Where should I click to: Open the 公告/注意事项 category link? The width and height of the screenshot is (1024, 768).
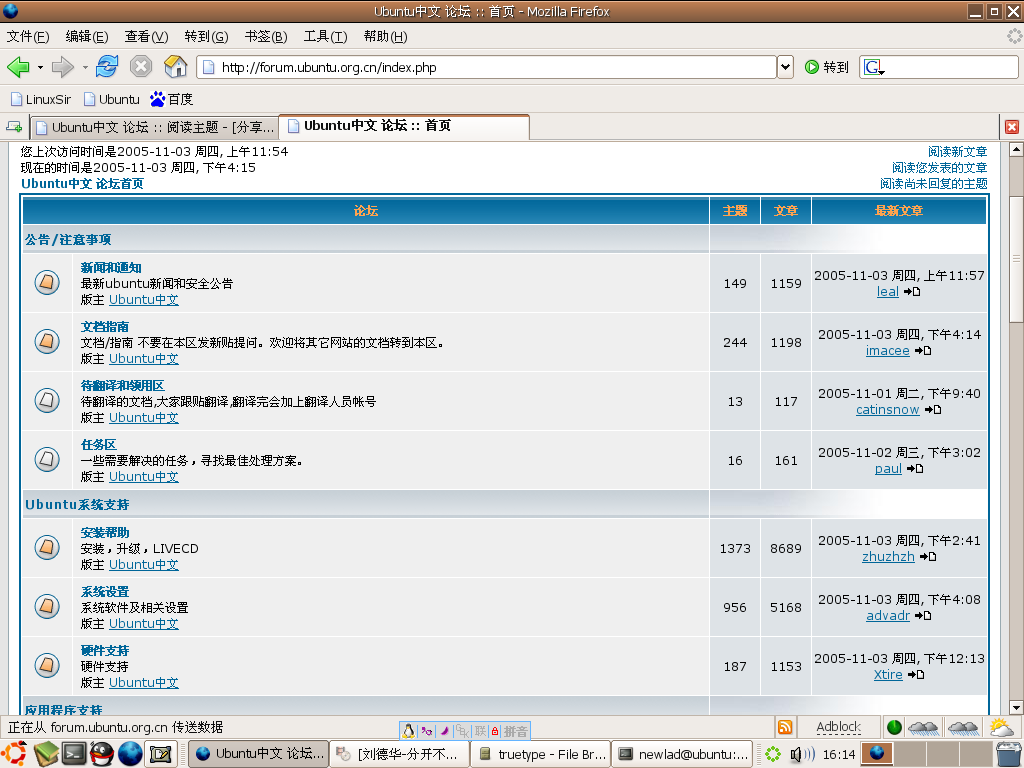pos(68,240)
